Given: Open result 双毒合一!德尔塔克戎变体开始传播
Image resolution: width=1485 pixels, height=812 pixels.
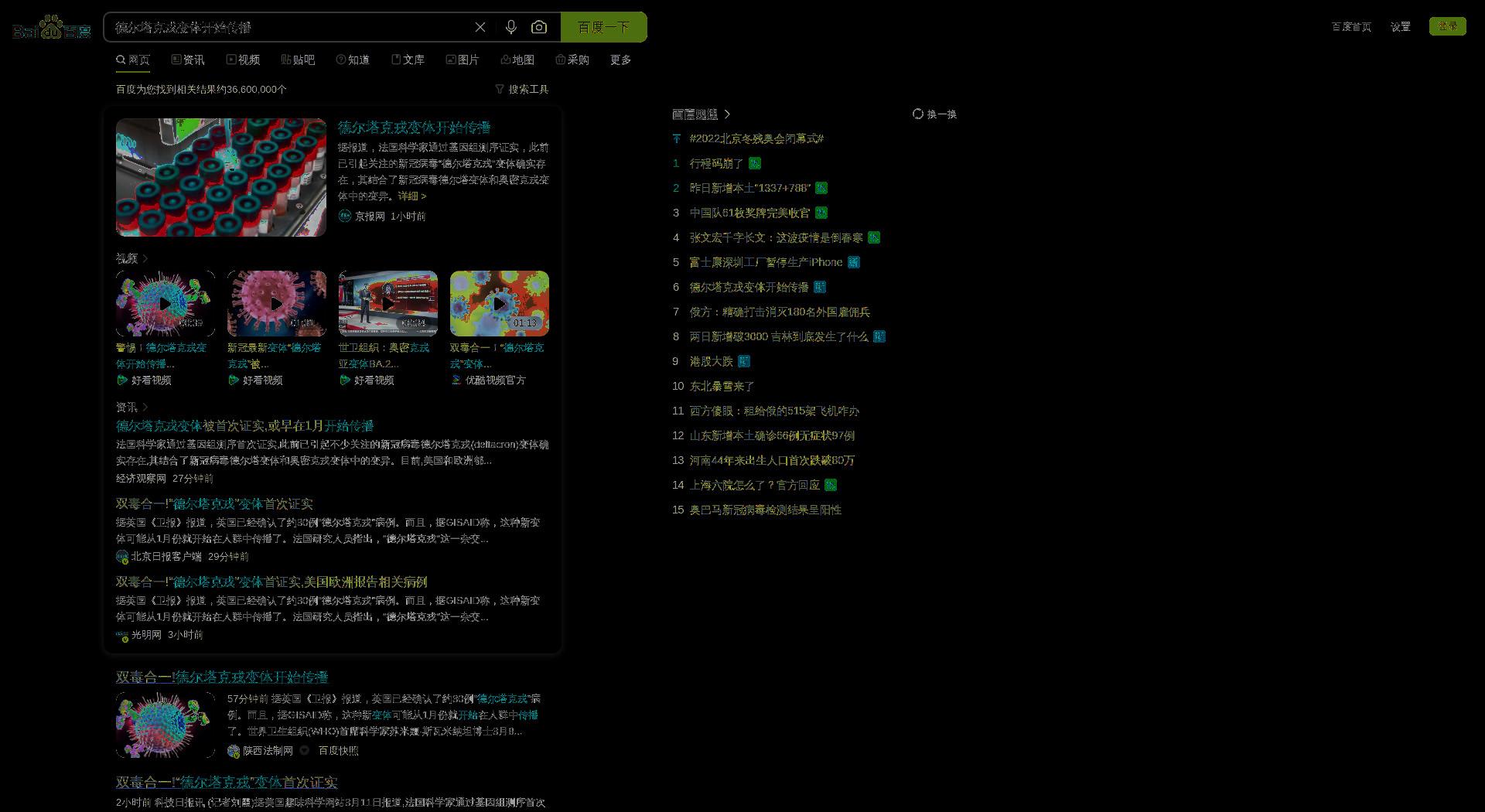Looking at the screenshot, I should tap(222, 677).
